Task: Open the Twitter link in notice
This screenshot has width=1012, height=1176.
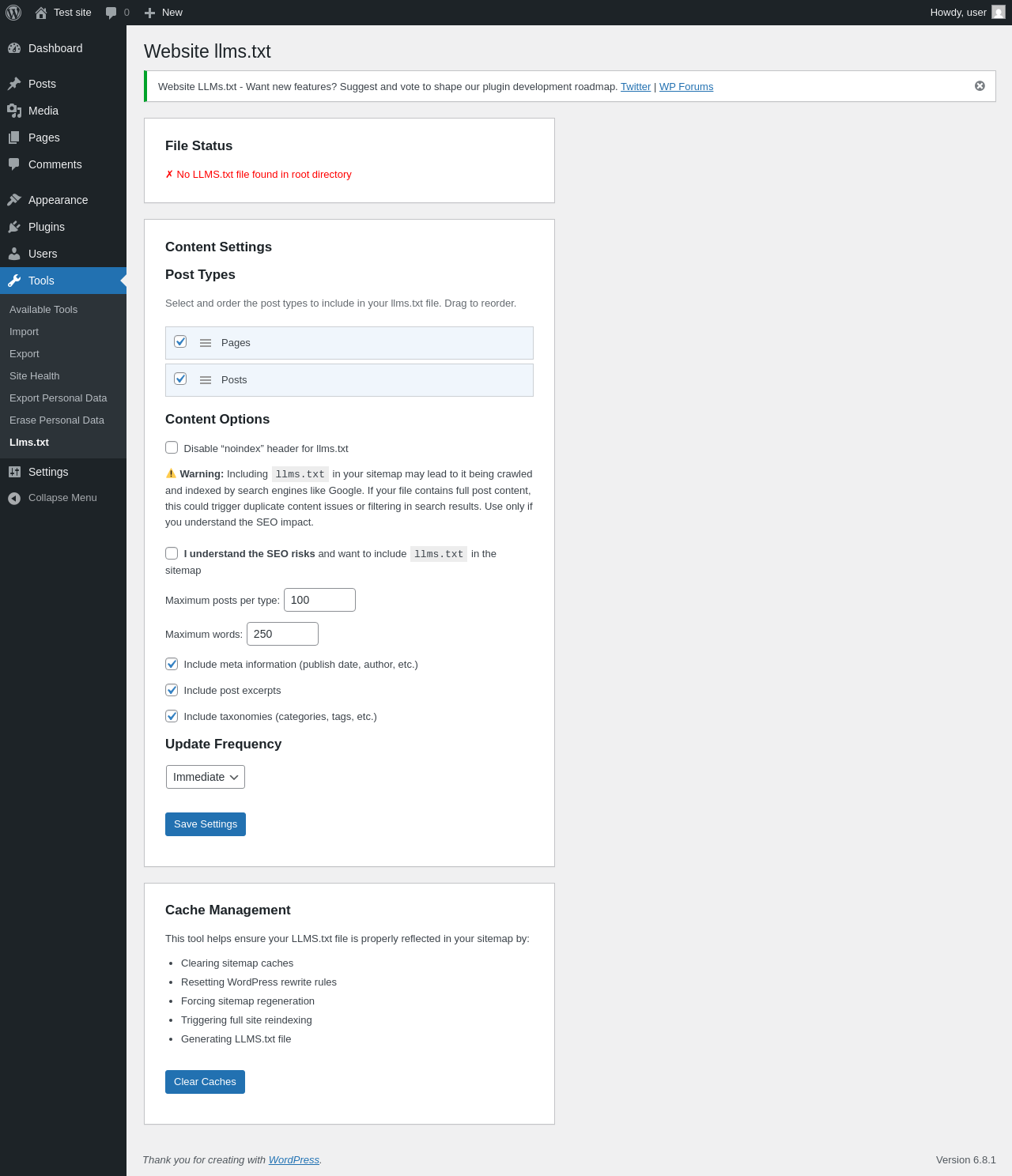Action: (636, 87)
